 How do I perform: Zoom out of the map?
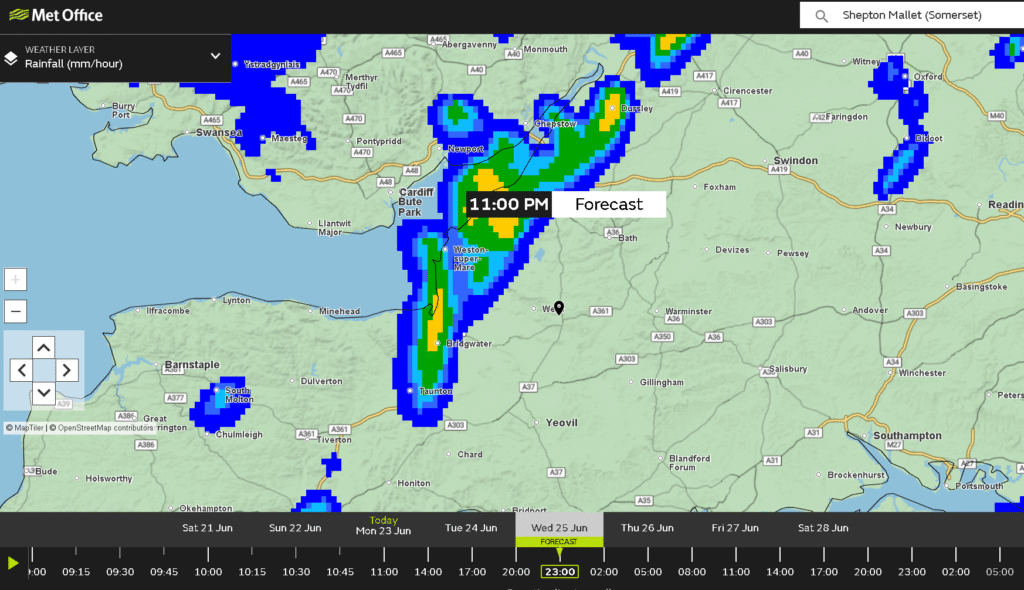[x=15, y=311]
